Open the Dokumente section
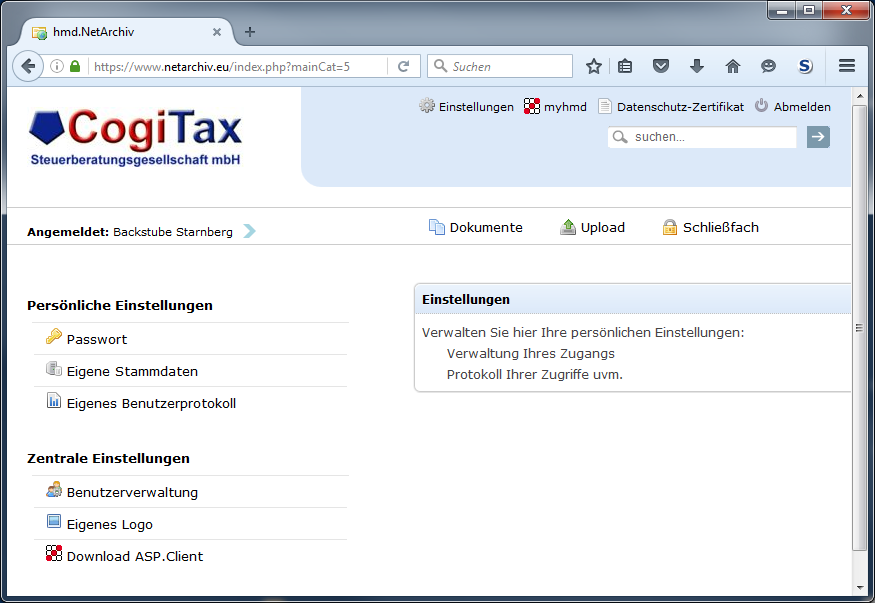The width and height of the screenshot is (875, 603). pyautogui.click(x=486, y=227)
